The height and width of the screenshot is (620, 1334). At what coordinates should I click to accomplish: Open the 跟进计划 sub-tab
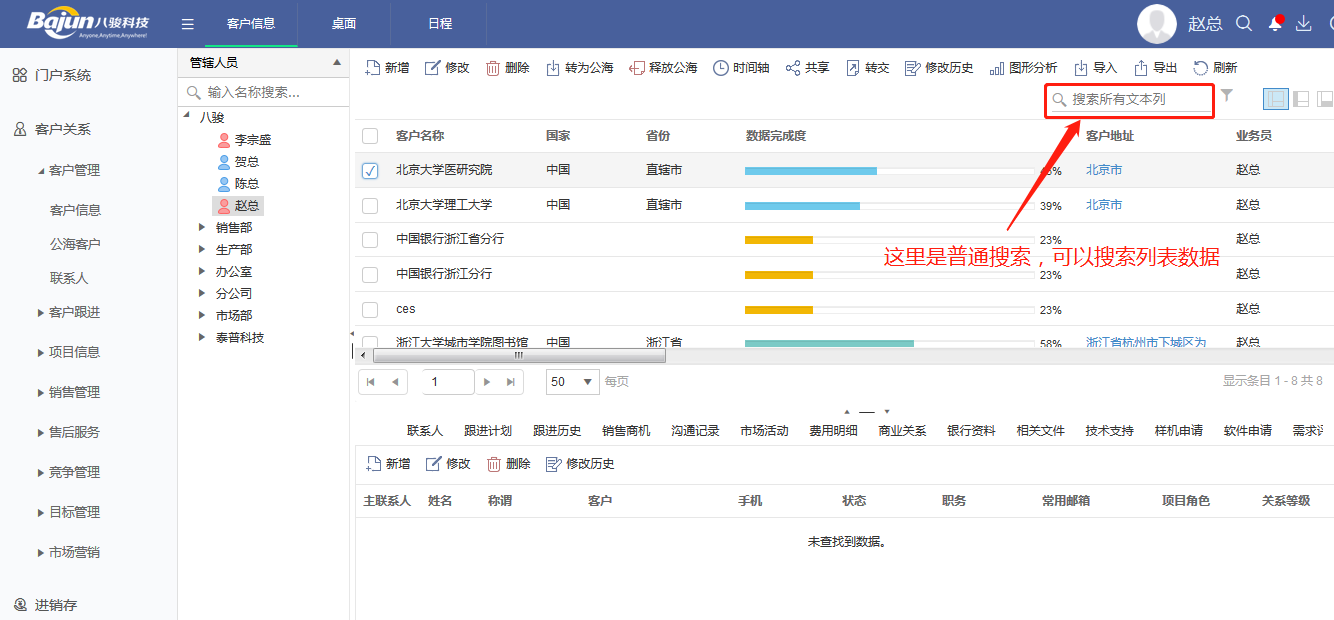click(488, 431)
